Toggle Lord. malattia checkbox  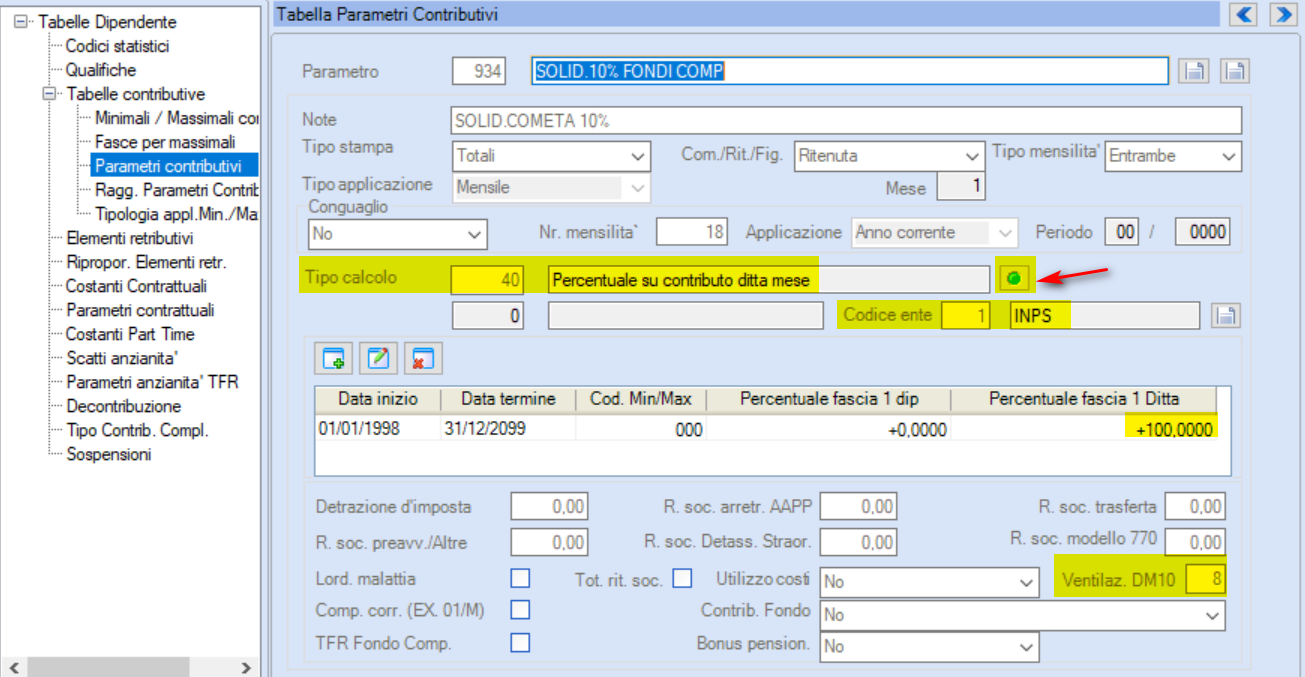(520, 578)
